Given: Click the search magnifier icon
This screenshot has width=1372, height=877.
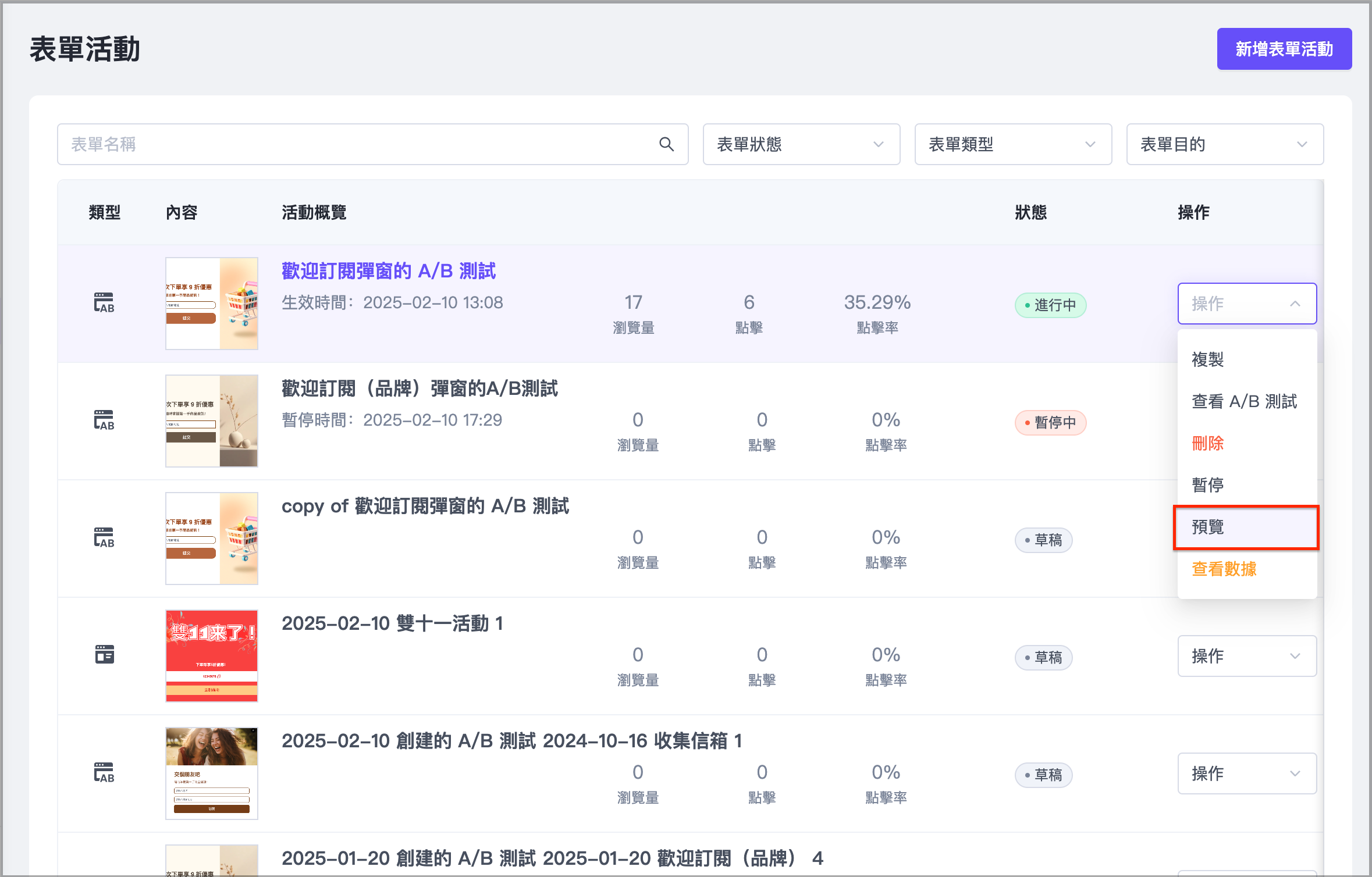Looking at the screenshot, I should (666, 144).
